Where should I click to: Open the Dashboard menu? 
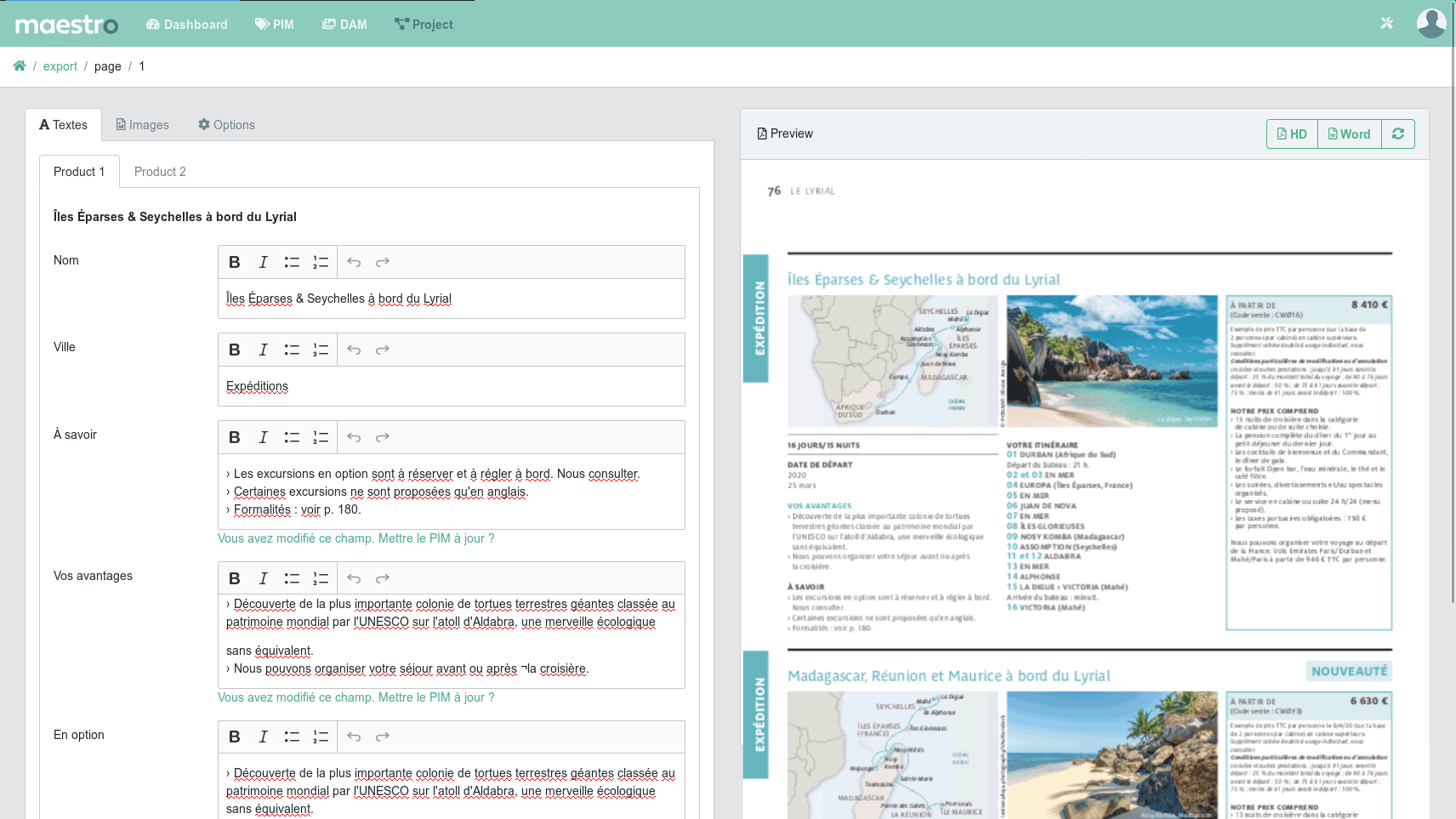click(186, 25)
